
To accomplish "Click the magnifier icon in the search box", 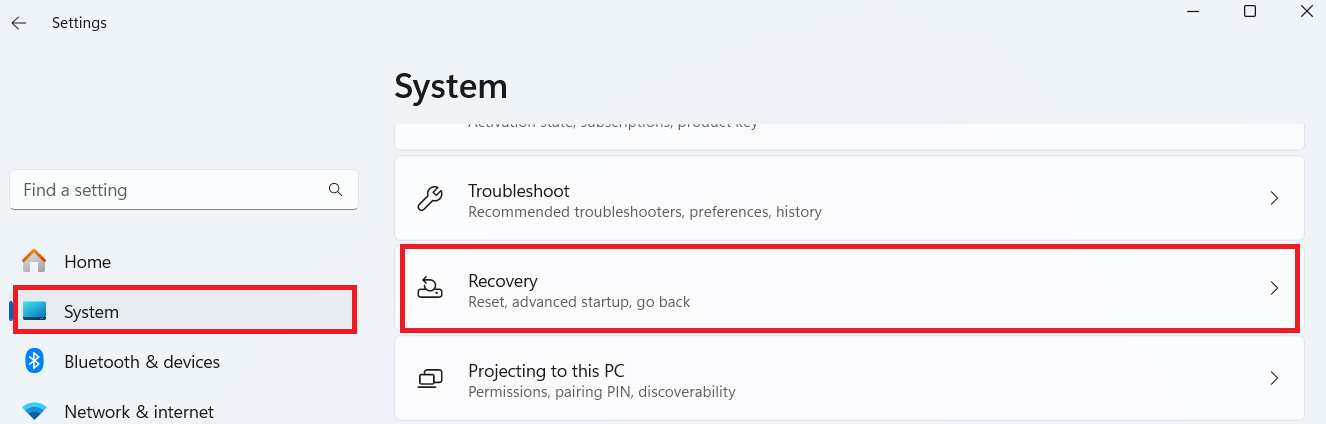I will [x=335, y=189].
